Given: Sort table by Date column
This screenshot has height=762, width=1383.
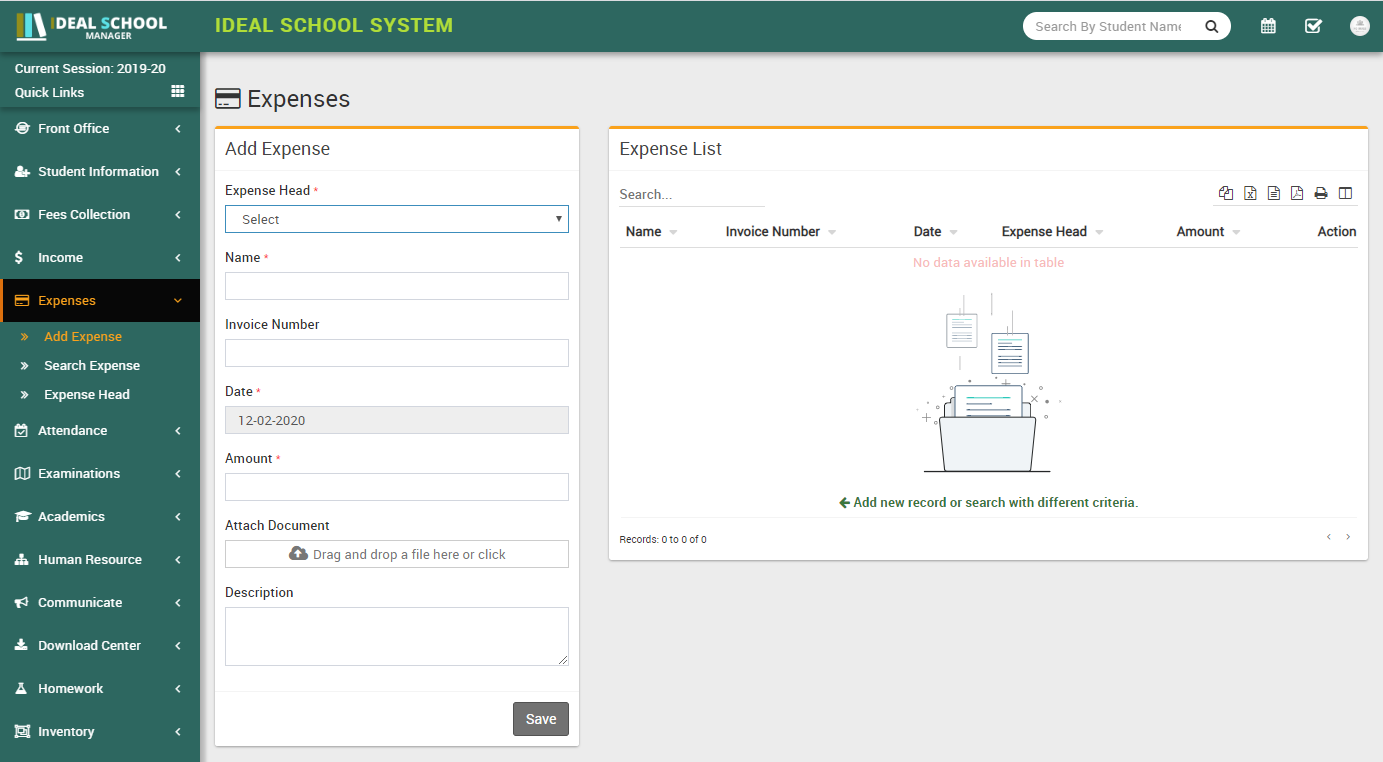Looking at the screenshot, I should coord(936,232).
